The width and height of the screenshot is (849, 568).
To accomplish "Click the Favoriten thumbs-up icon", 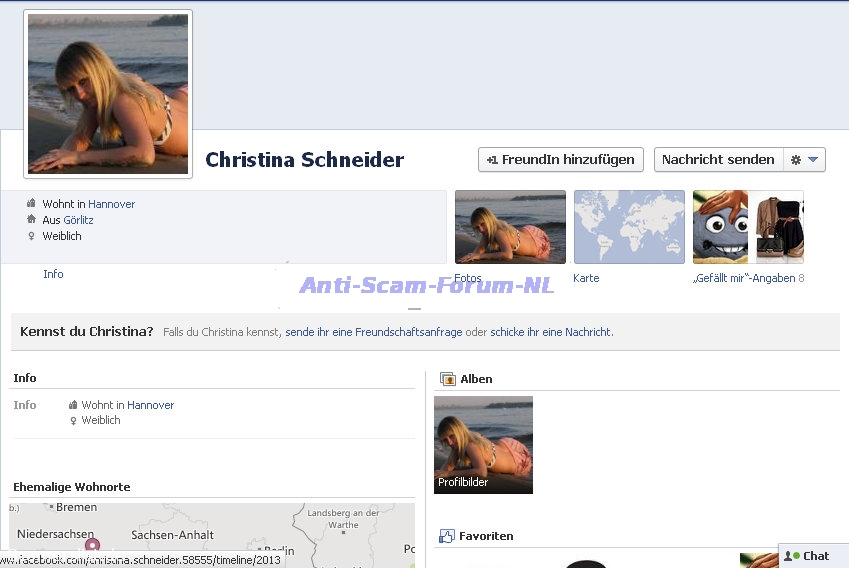I will [x=447, y=536].
